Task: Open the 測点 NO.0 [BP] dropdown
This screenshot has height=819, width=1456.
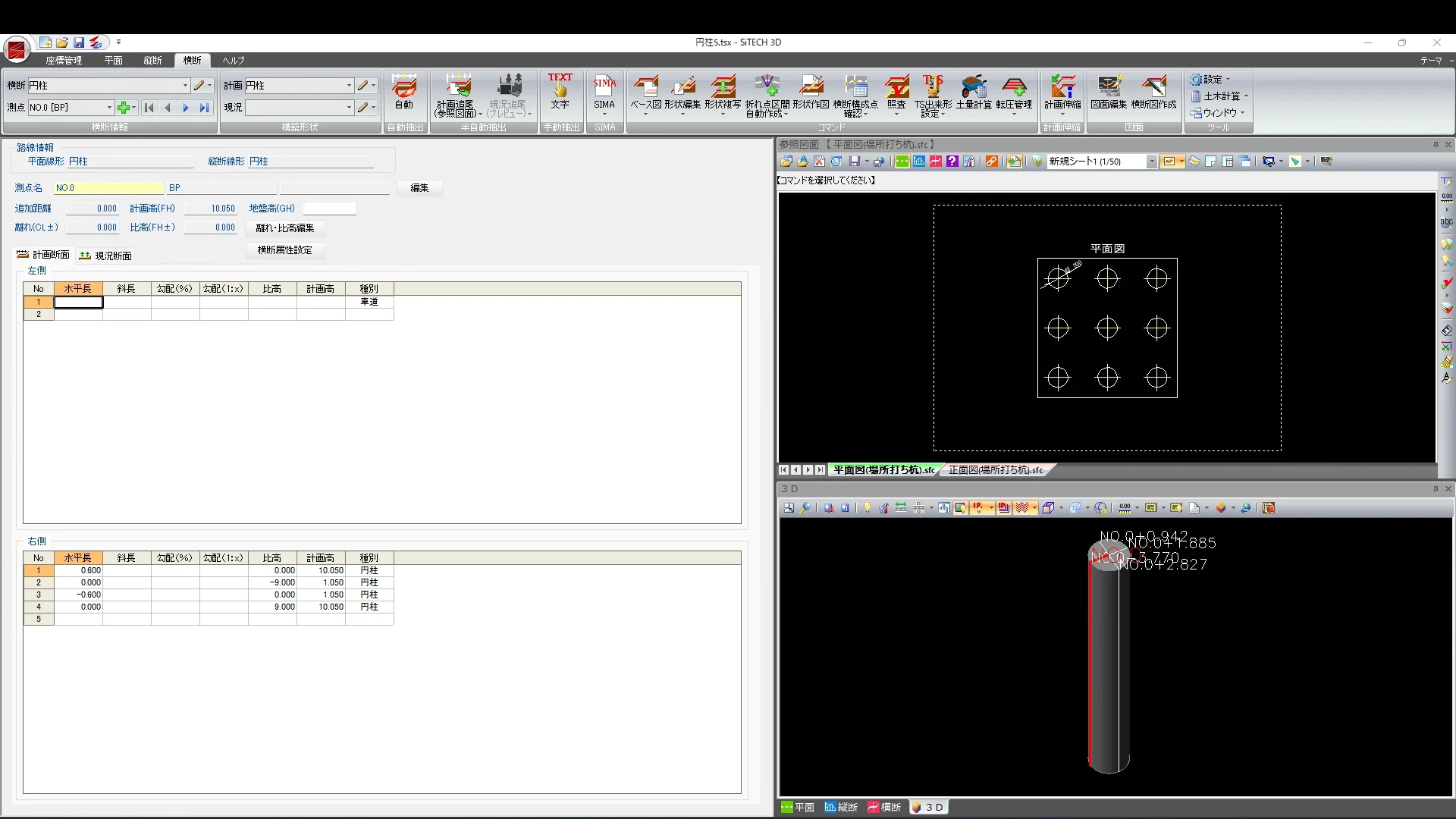Action: click(x=109, y=108)
